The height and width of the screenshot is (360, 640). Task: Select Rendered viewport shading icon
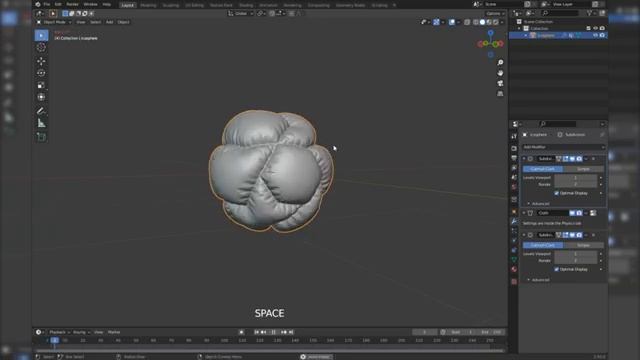point(496,22)
